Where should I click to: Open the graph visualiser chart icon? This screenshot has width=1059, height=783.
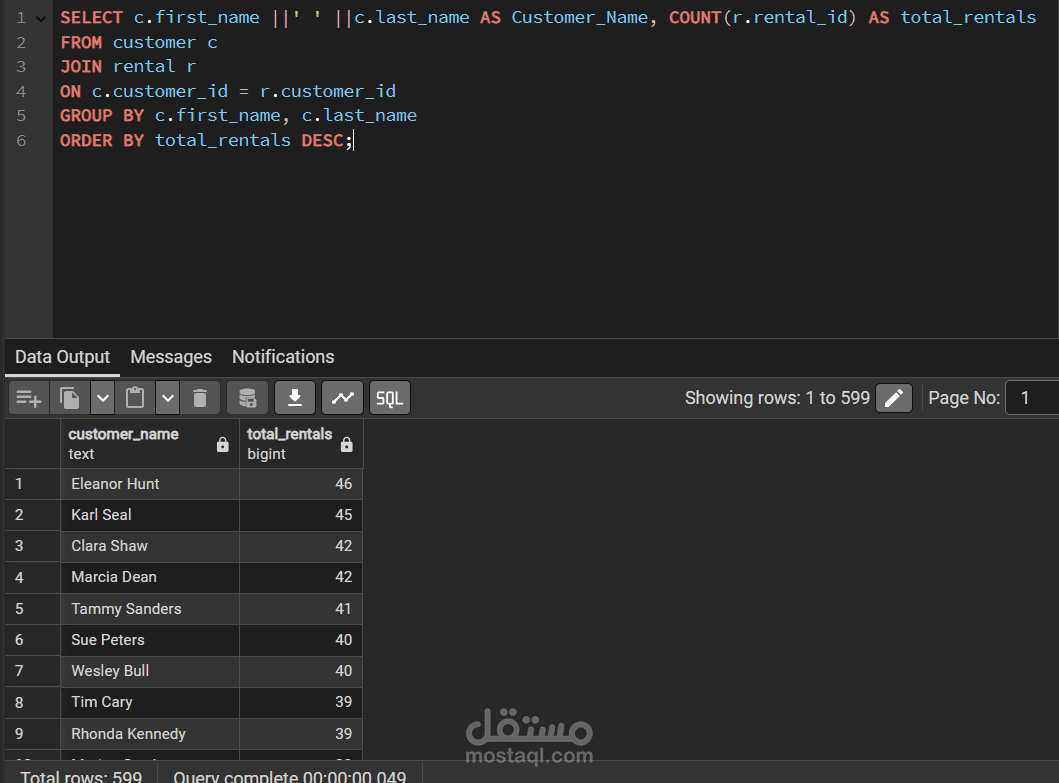342,397
